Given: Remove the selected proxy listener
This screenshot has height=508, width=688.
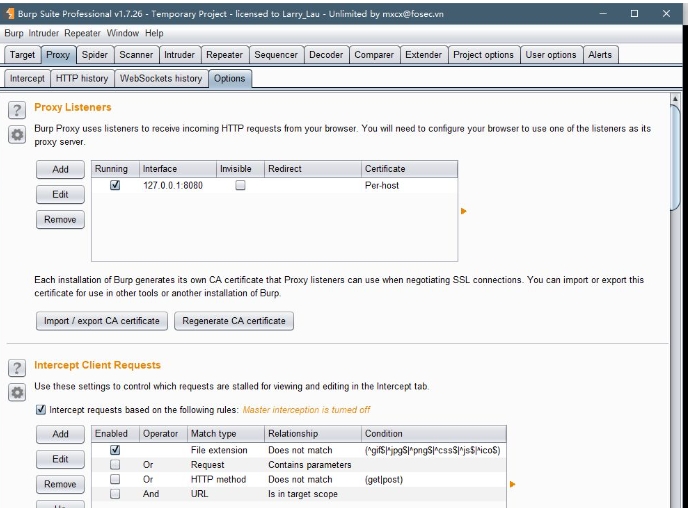Looking at the screenshot, I should click(x=60, y=219).
